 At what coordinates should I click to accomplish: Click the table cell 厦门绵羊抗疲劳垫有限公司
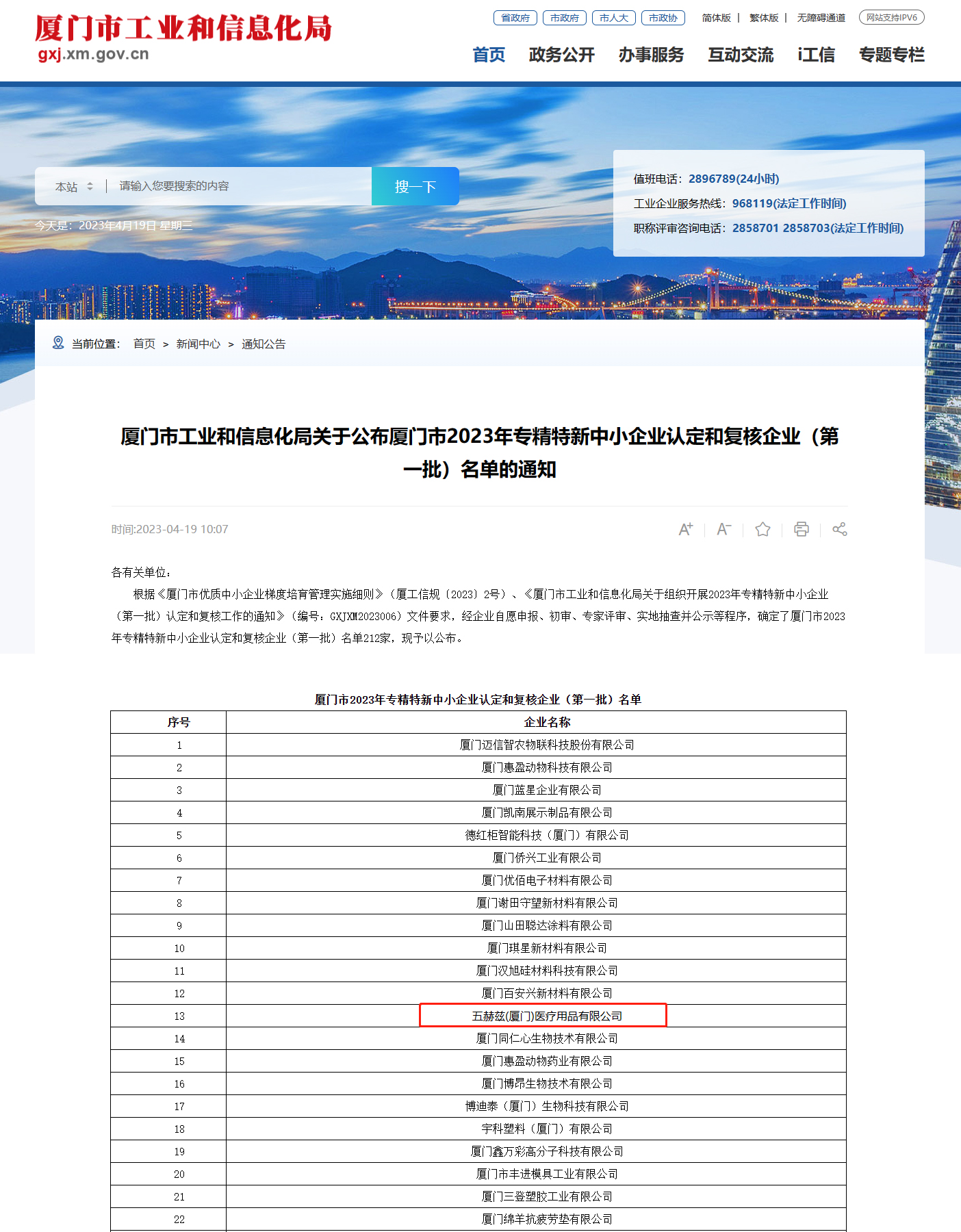tap(536, 1219)
